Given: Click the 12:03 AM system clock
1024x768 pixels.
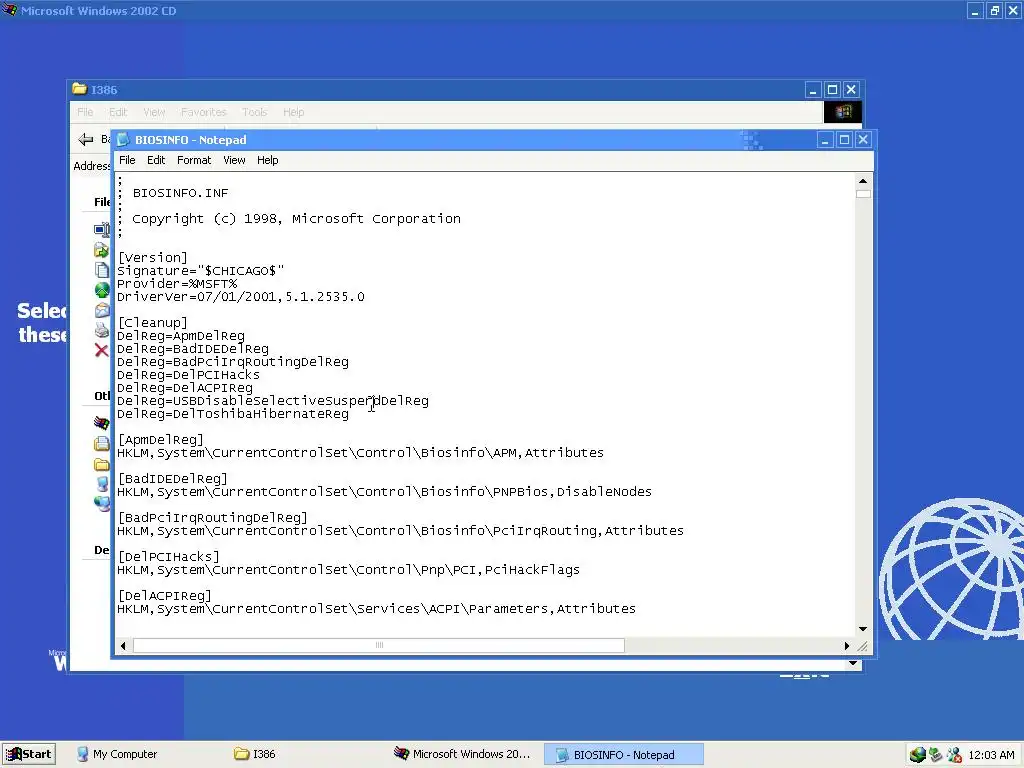Looking at the screenshot, I should (x=991, y=755).
